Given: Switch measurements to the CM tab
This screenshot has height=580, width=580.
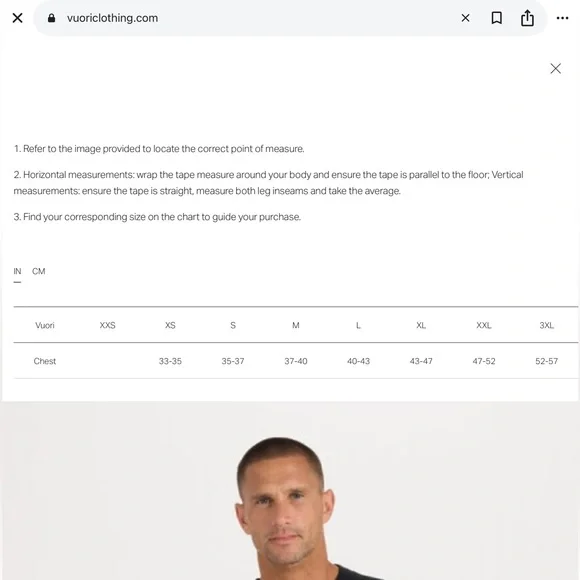Looking at the screenshot, I should tap(38, 271).
